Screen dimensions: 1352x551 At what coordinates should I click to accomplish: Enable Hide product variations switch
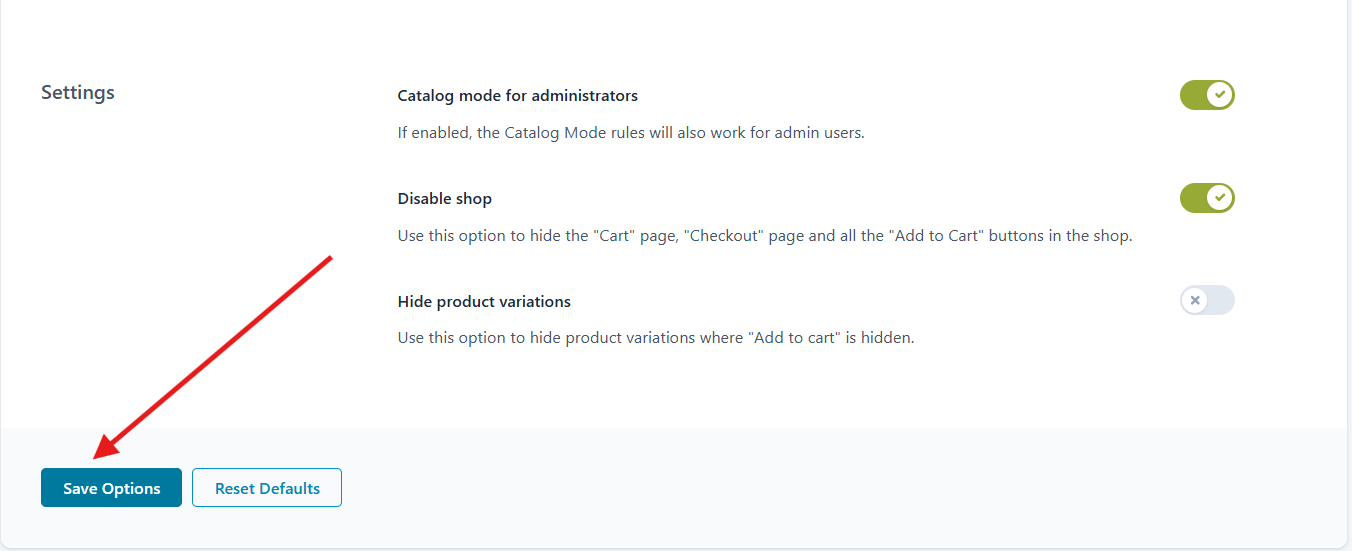tap(1207, 300)
